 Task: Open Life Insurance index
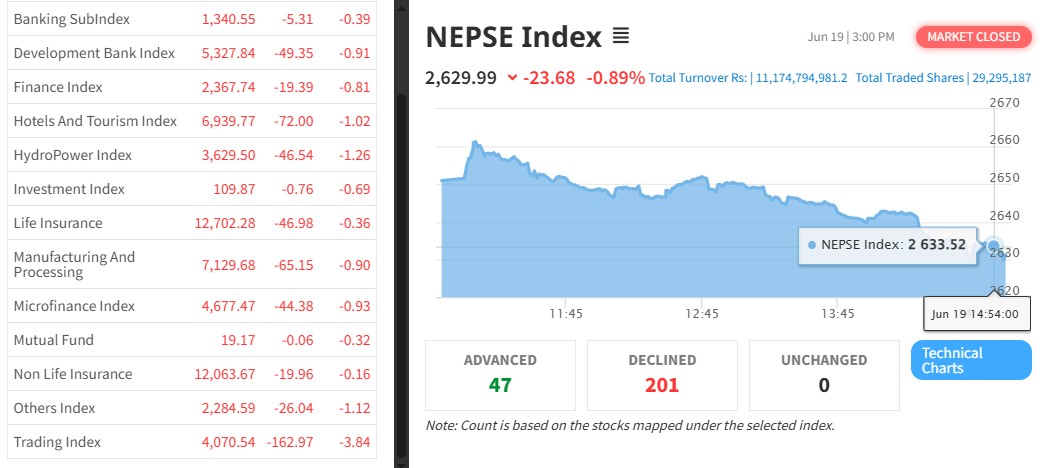58,223
